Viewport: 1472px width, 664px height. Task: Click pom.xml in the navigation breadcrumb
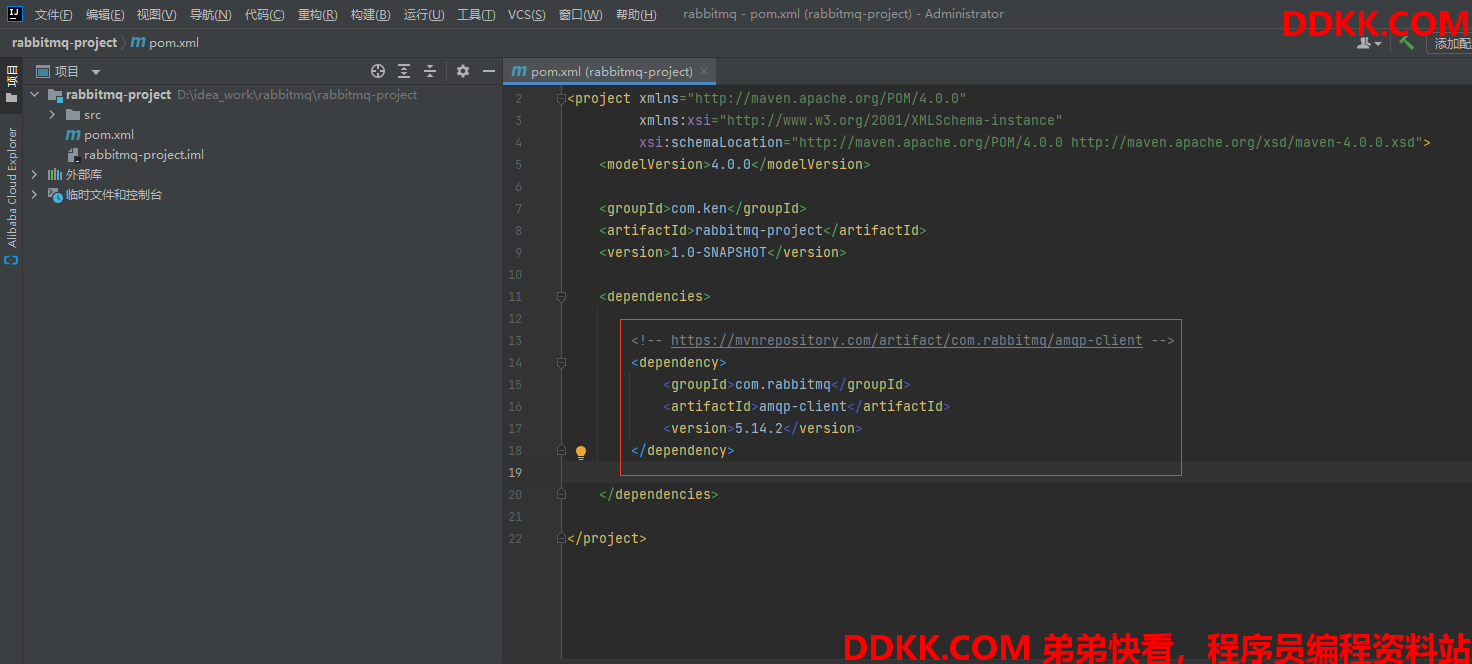165,43
